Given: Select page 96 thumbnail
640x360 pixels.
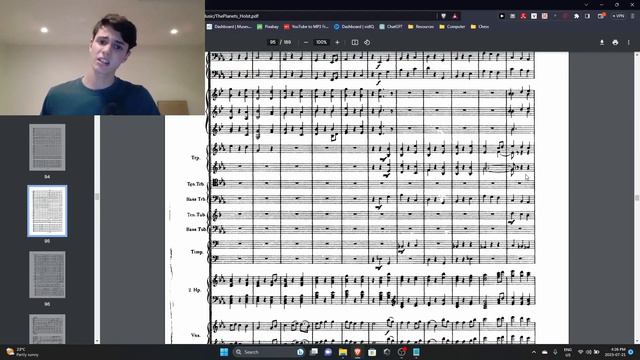Looking at the screenshot, I should click(x=47, y=275).
